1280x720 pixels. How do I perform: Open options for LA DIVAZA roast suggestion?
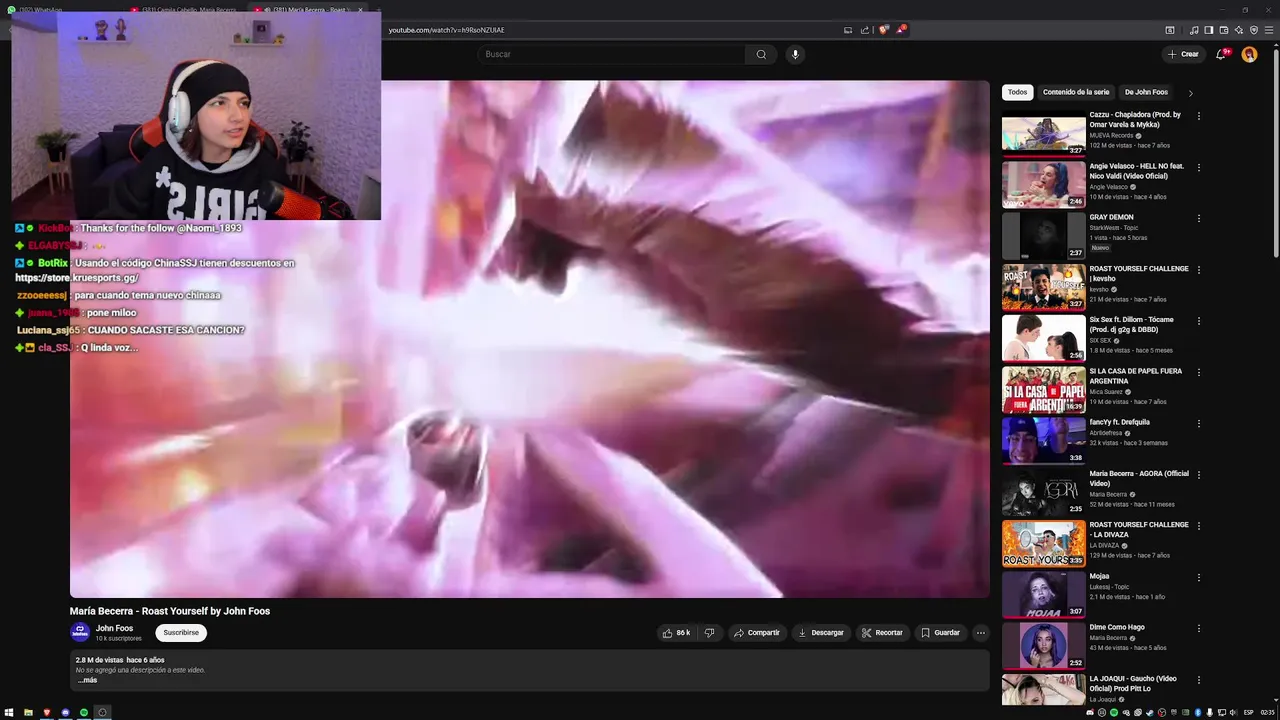coord(1198,526)
